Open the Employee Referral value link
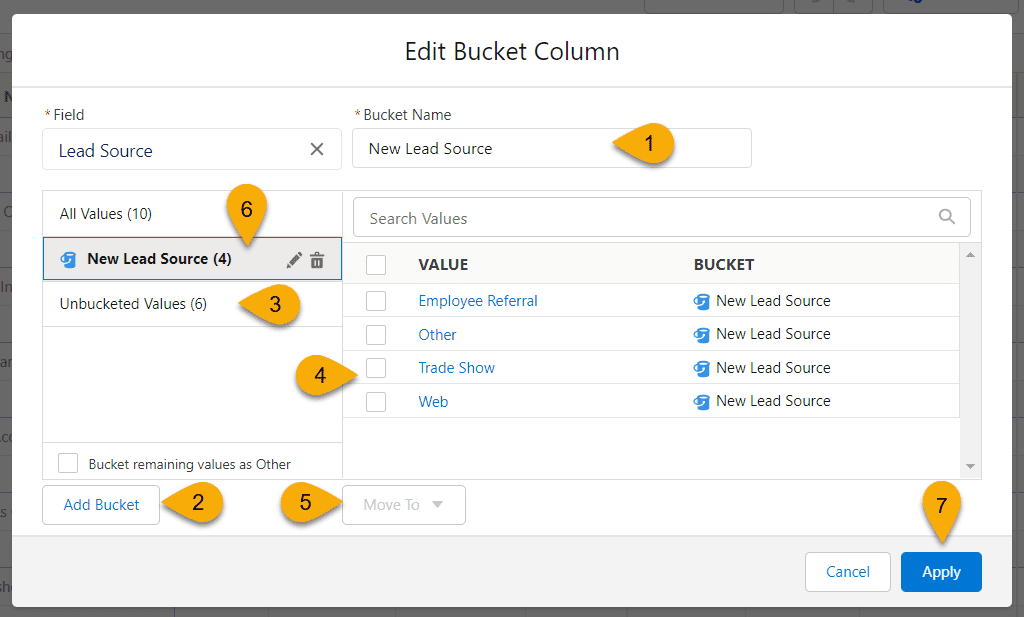 [478, 301]
